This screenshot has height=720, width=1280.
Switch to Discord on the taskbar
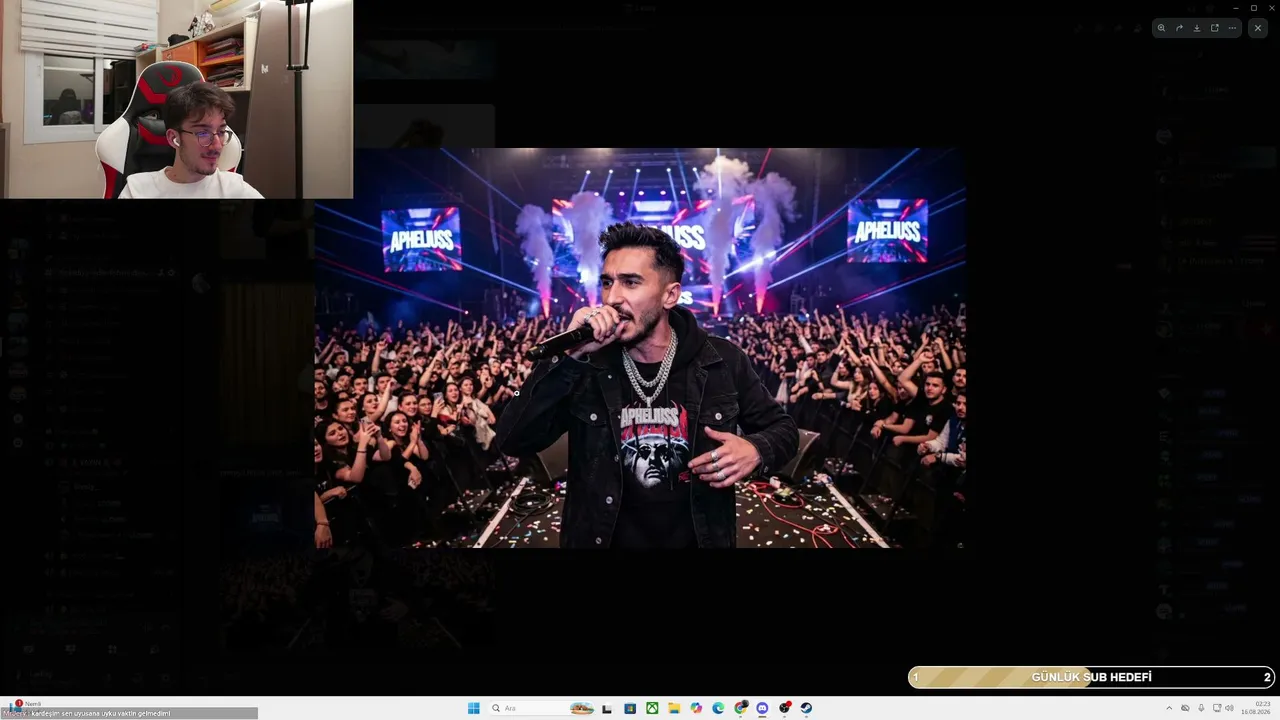point(762,708)
